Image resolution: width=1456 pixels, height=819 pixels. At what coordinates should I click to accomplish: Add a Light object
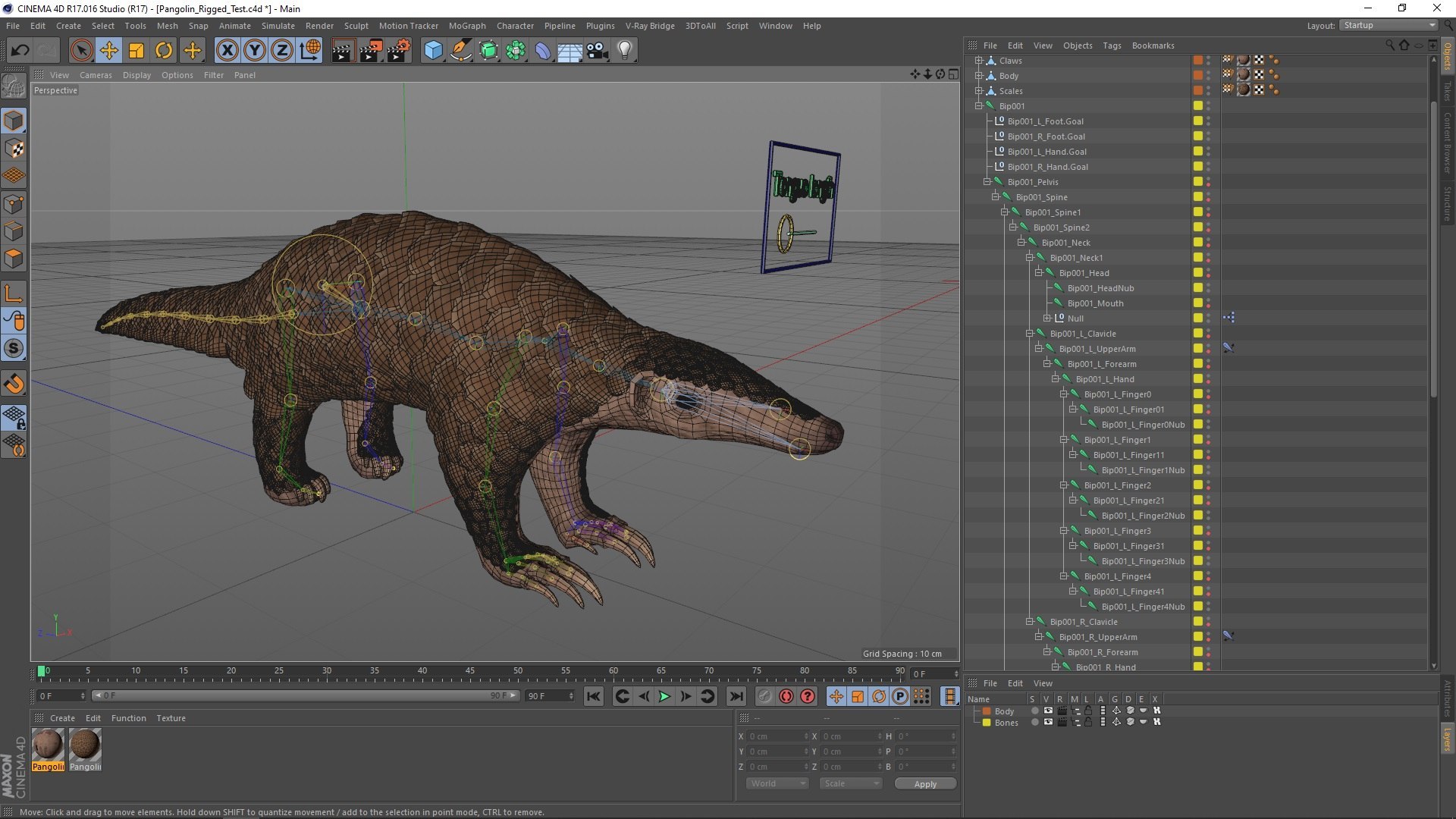(x=625, y=51)
